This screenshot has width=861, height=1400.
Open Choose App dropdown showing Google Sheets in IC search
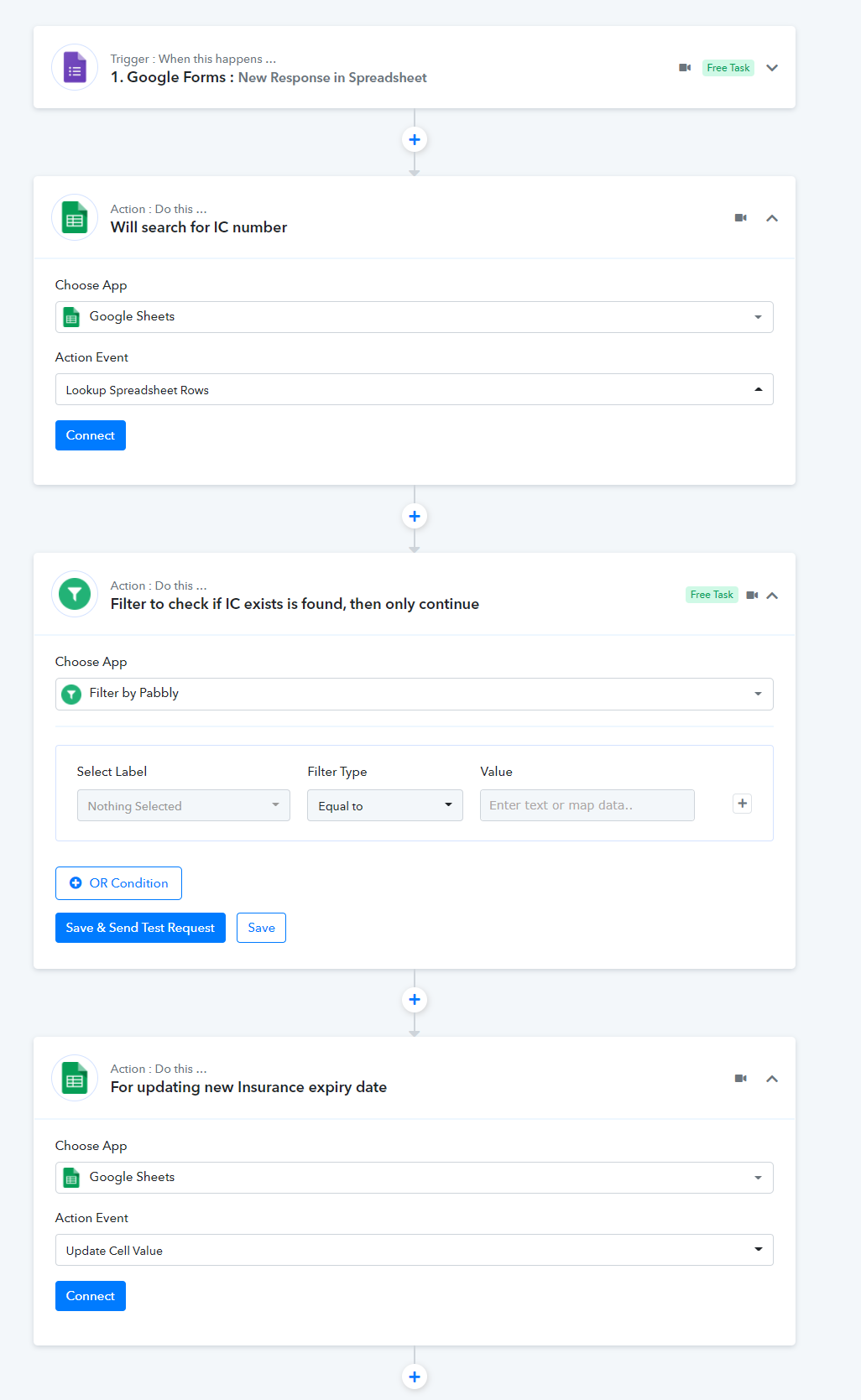pyautogui.click(x=414, y=317)
